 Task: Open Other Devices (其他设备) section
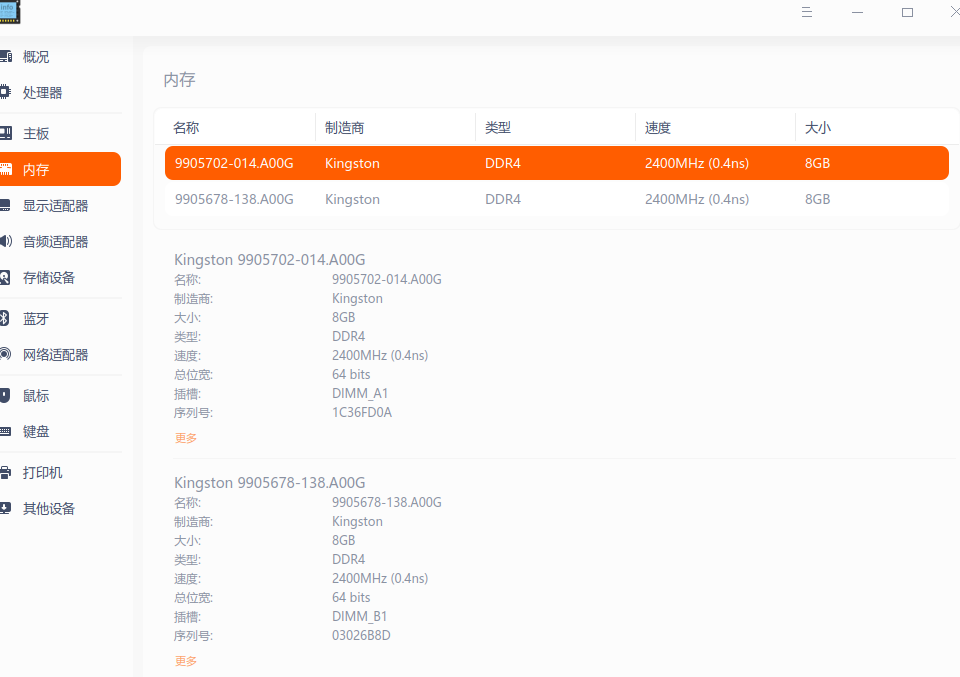click(49, 509)
